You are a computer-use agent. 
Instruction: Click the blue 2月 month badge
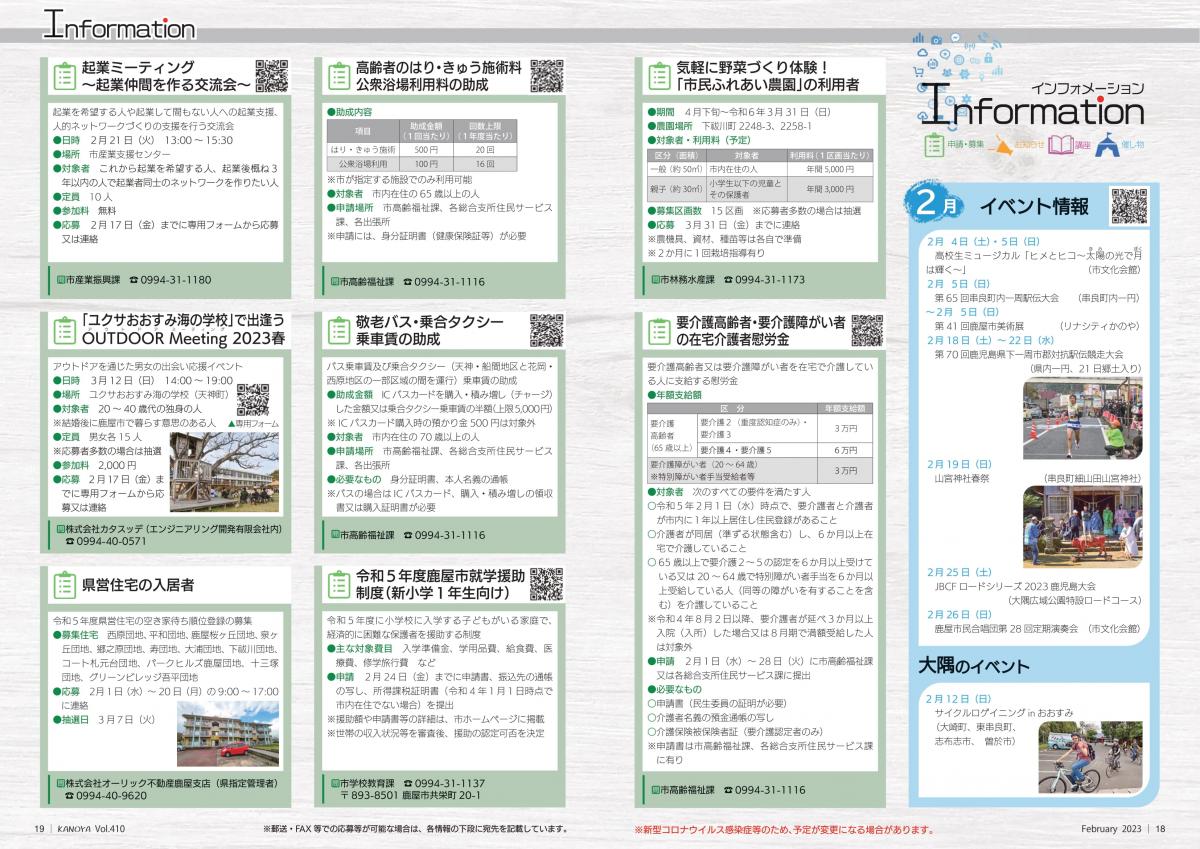(x=936, y=203)
